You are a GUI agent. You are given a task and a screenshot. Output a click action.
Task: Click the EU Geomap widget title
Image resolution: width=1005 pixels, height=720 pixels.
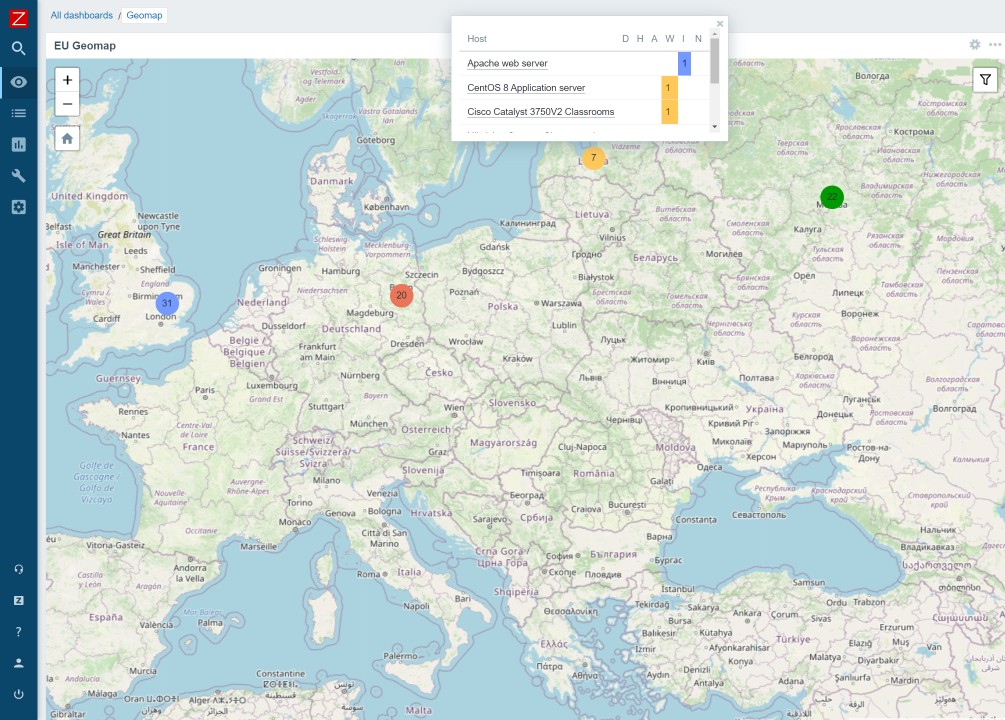(85, 46)
